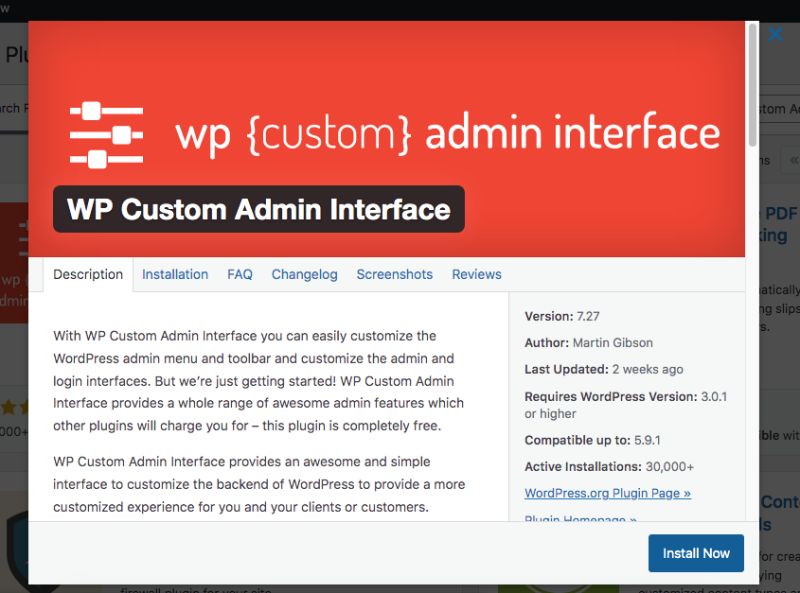The width and height of the screenshot is (800, 593).
Task: Select the FAQ tab
Action: tap(240, 274)
